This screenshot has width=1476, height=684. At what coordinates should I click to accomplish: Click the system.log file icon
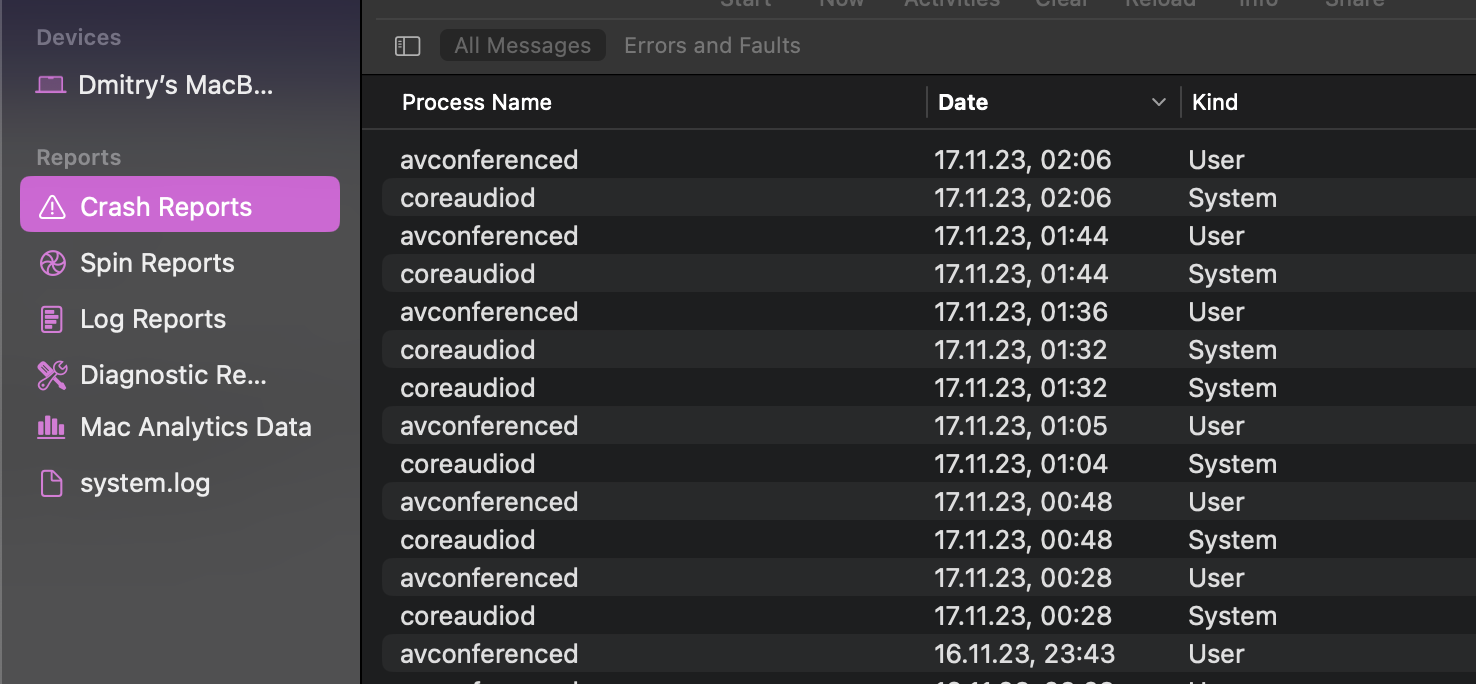pos(51,483)
